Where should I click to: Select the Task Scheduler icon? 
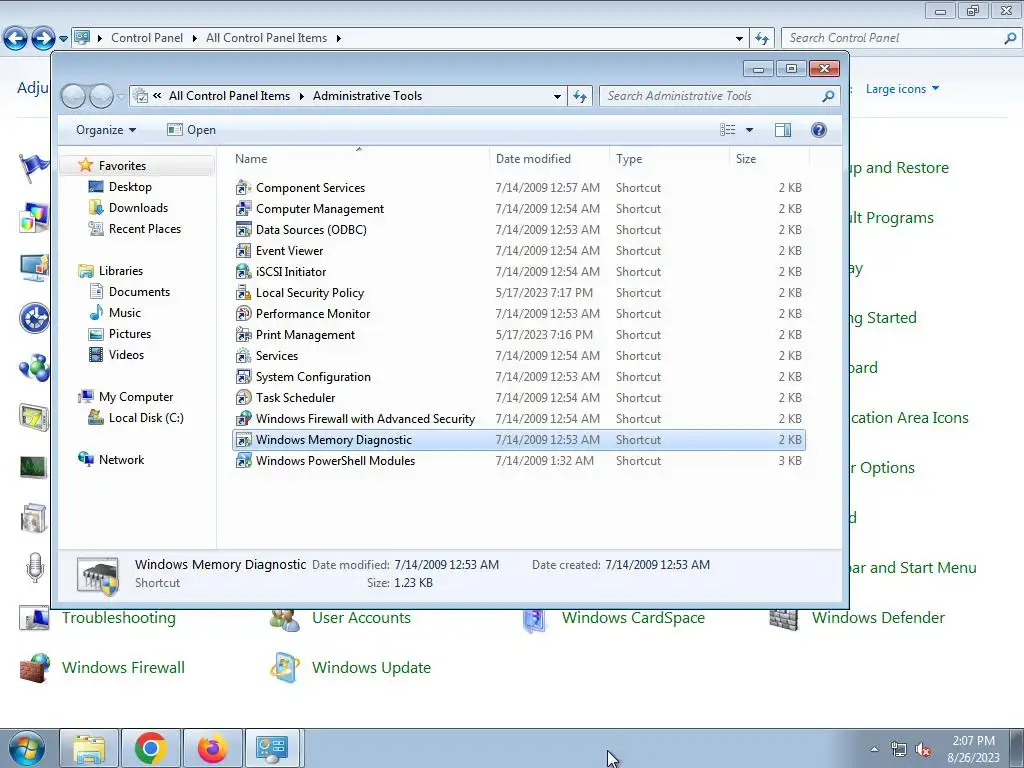tap(244, 398)
